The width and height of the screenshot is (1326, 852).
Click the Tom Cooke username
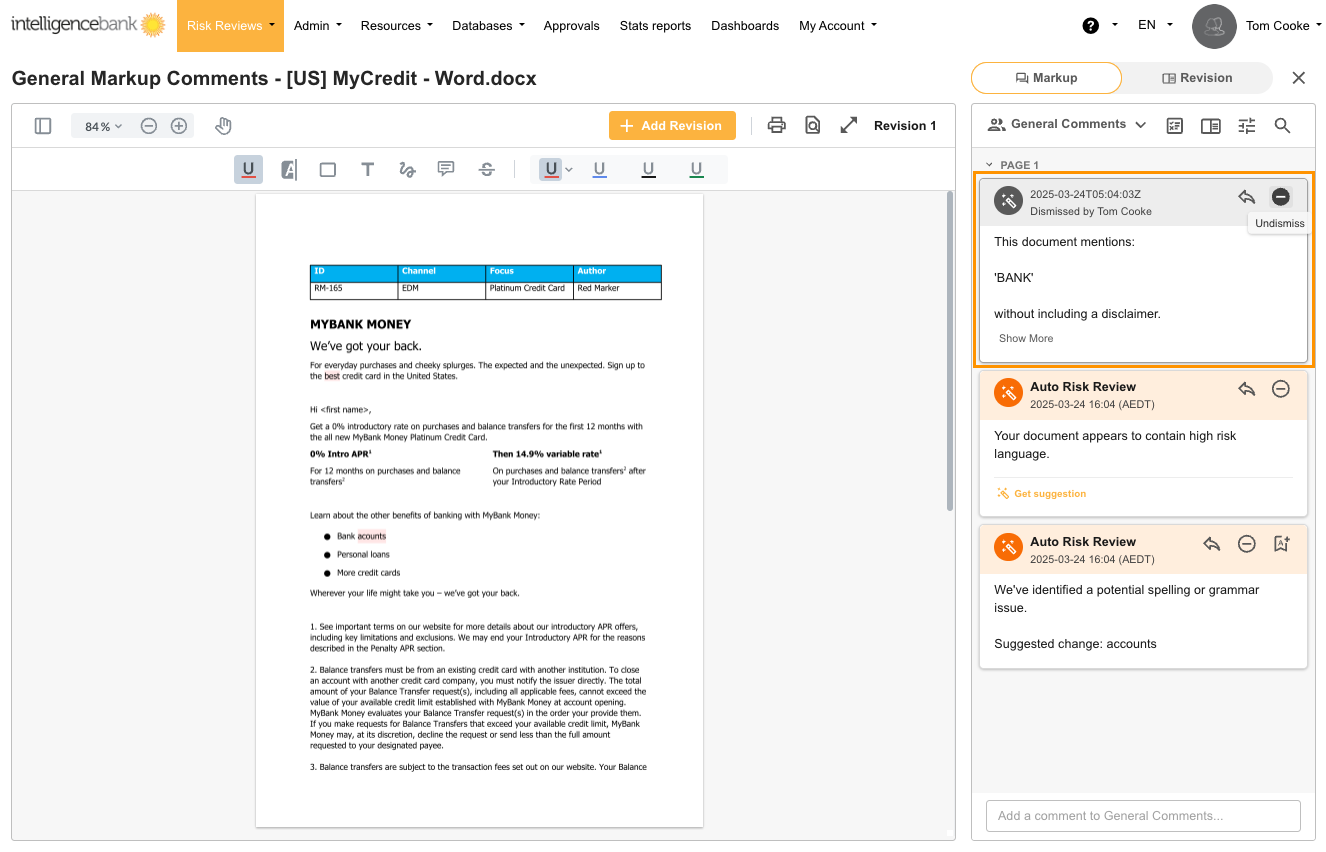click(1278, 26)
